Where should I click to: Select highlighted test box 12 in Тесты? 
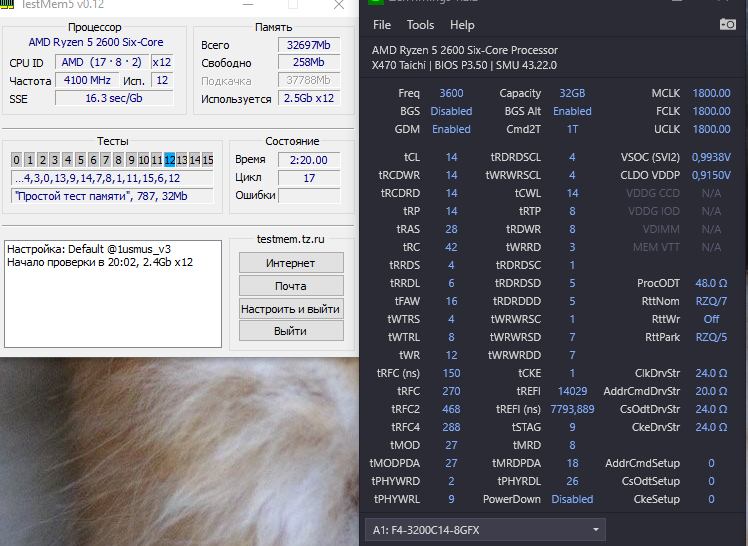[x=169, y=160]
